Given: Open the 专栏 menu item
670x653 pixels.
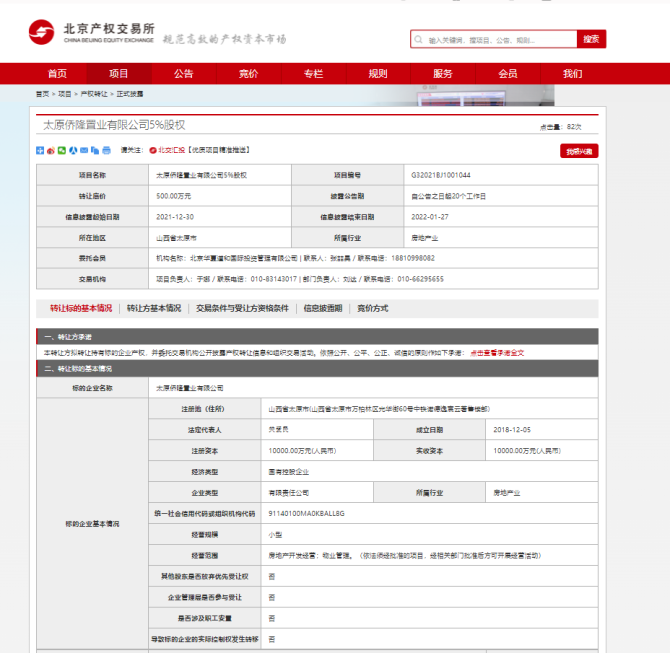Looking at the screenshot, I should [314, 74].
